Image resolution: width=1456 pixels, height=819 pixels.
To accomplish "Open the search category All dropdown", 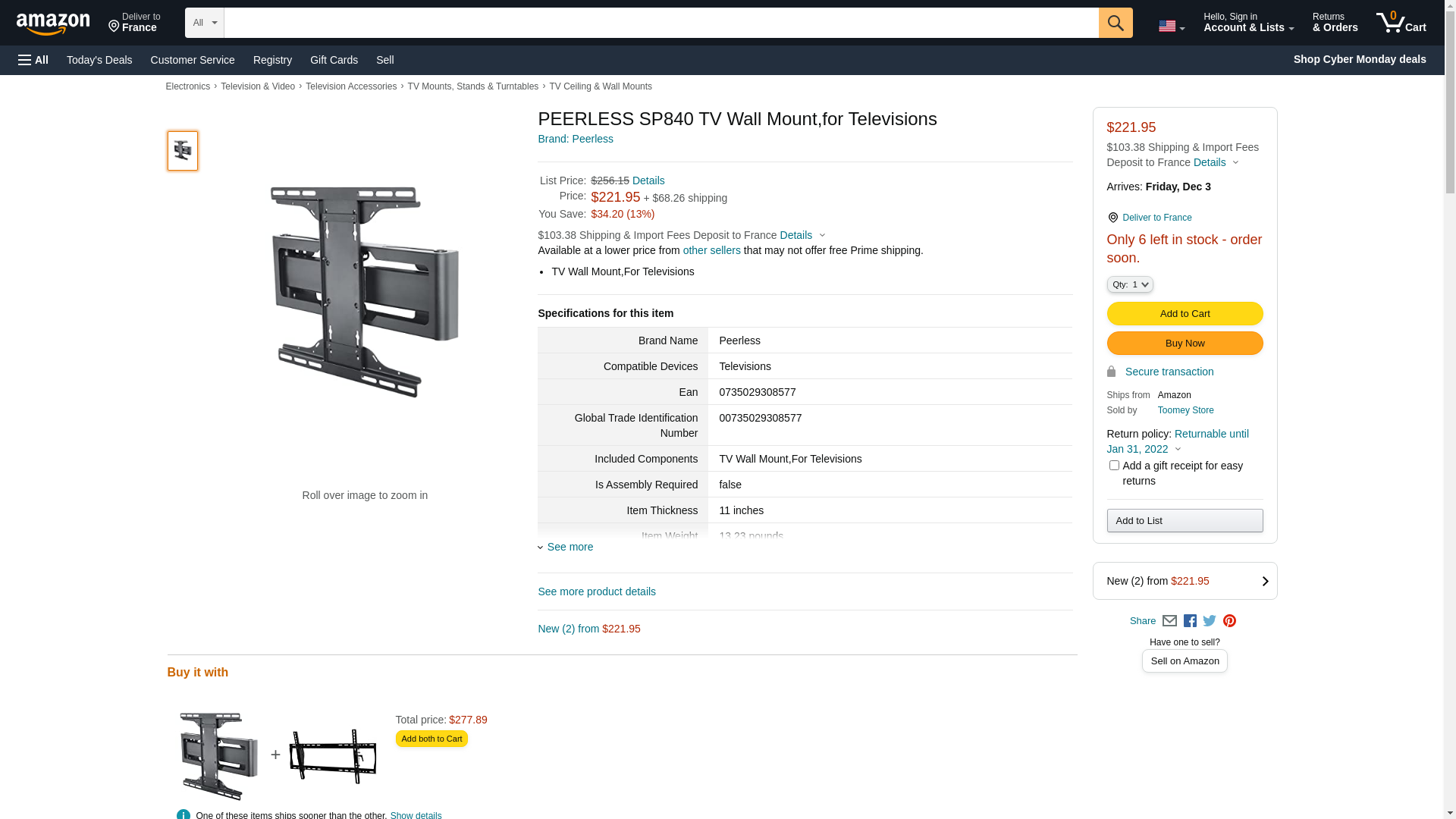I will pos(204,23).
